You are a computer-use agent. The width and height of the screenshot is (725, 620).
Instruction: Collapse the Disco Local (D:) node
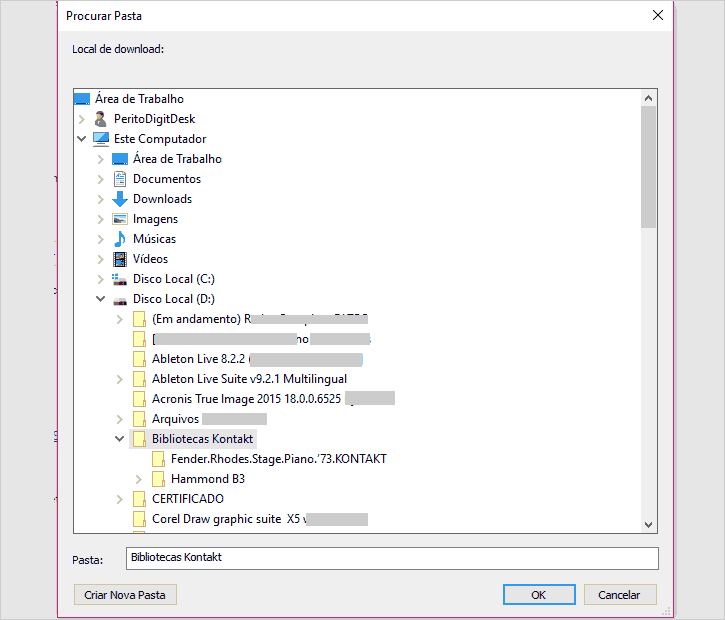tap(100, 299)
